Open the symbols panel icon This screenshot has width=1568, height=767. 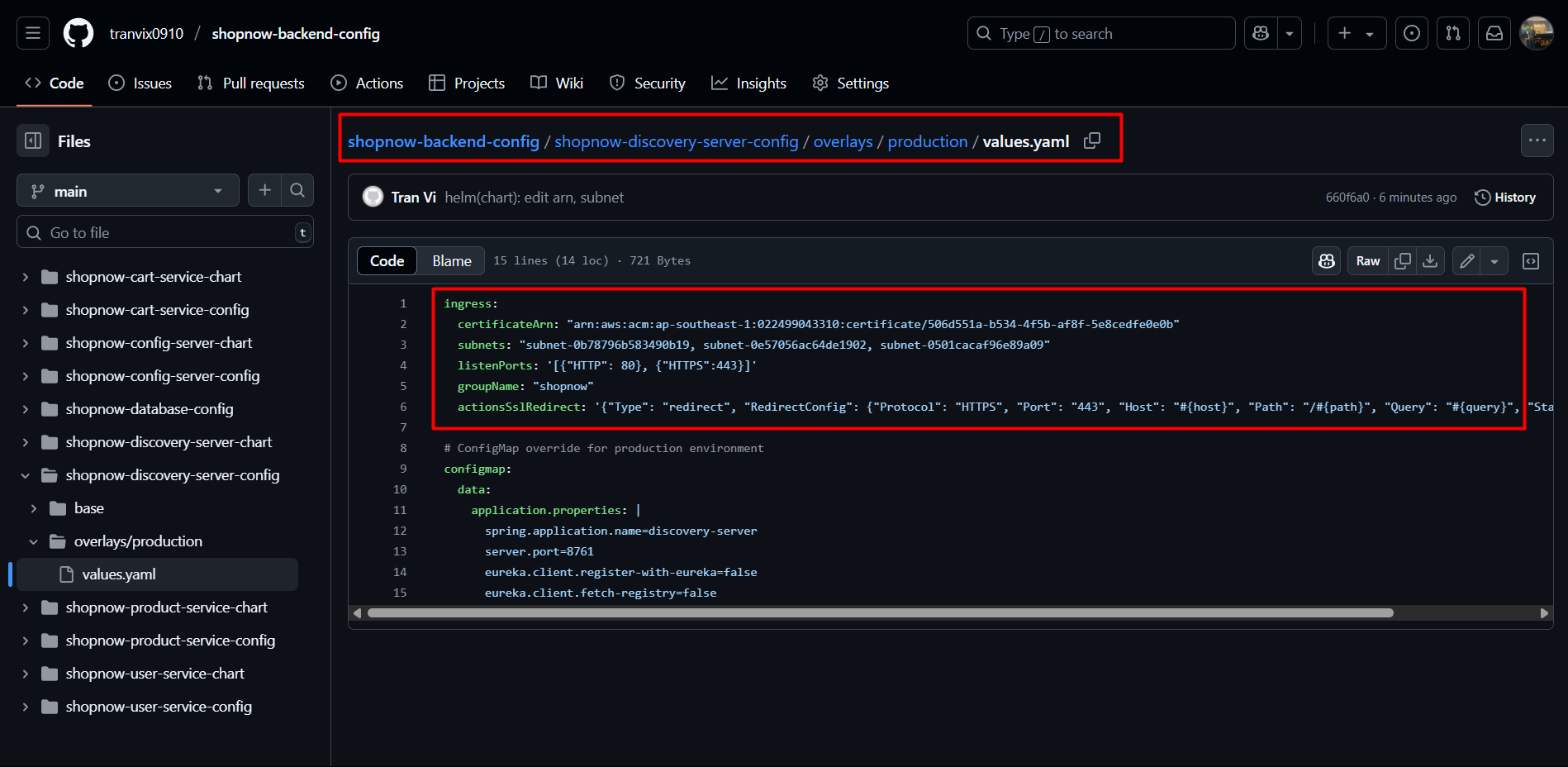point(1531,261)
